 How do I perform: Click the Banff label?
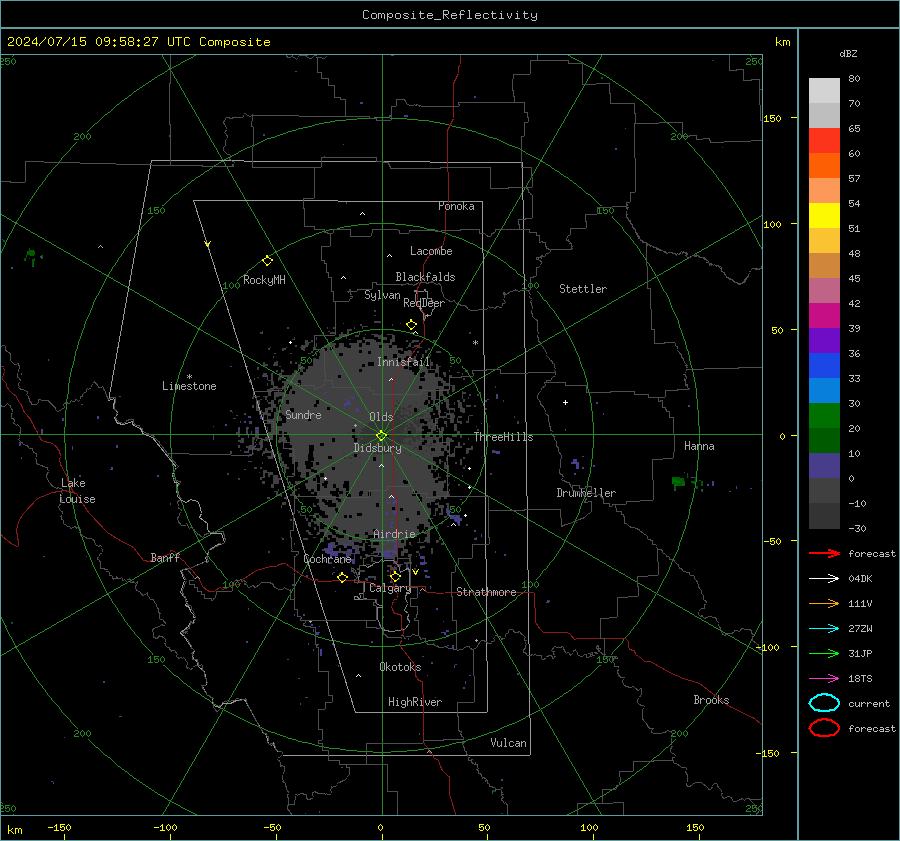(165, 557)
